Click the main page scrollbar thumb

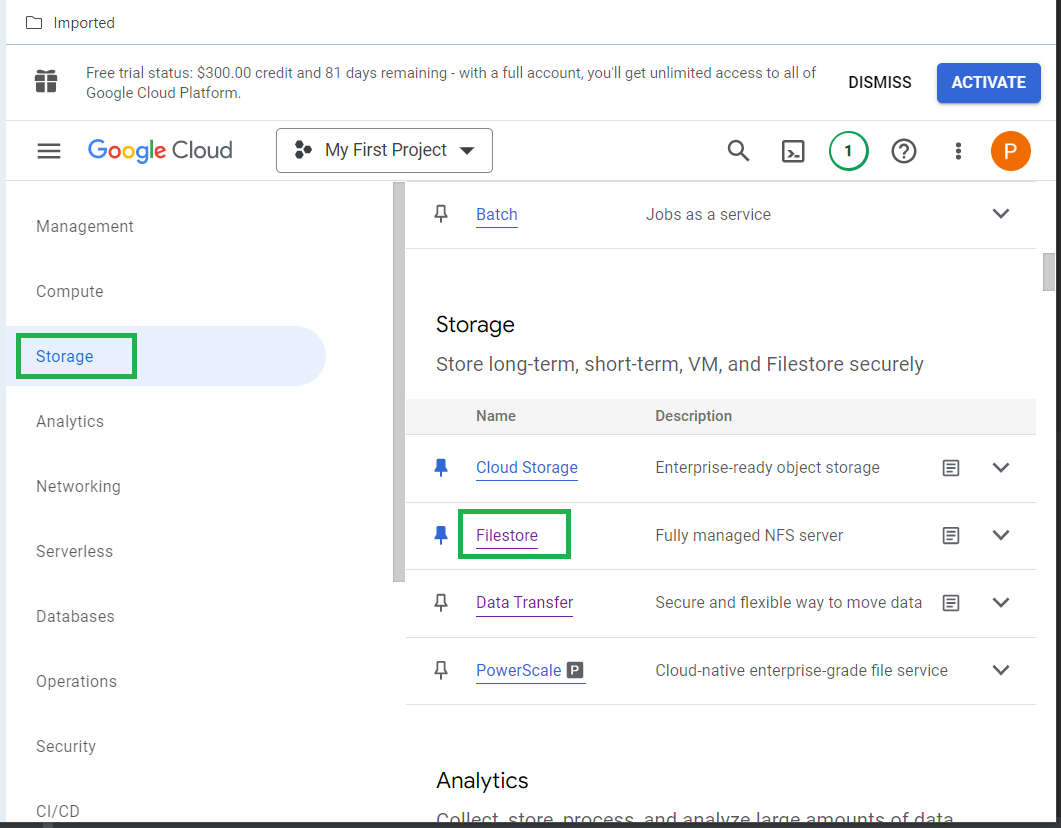coord(1049,272)
